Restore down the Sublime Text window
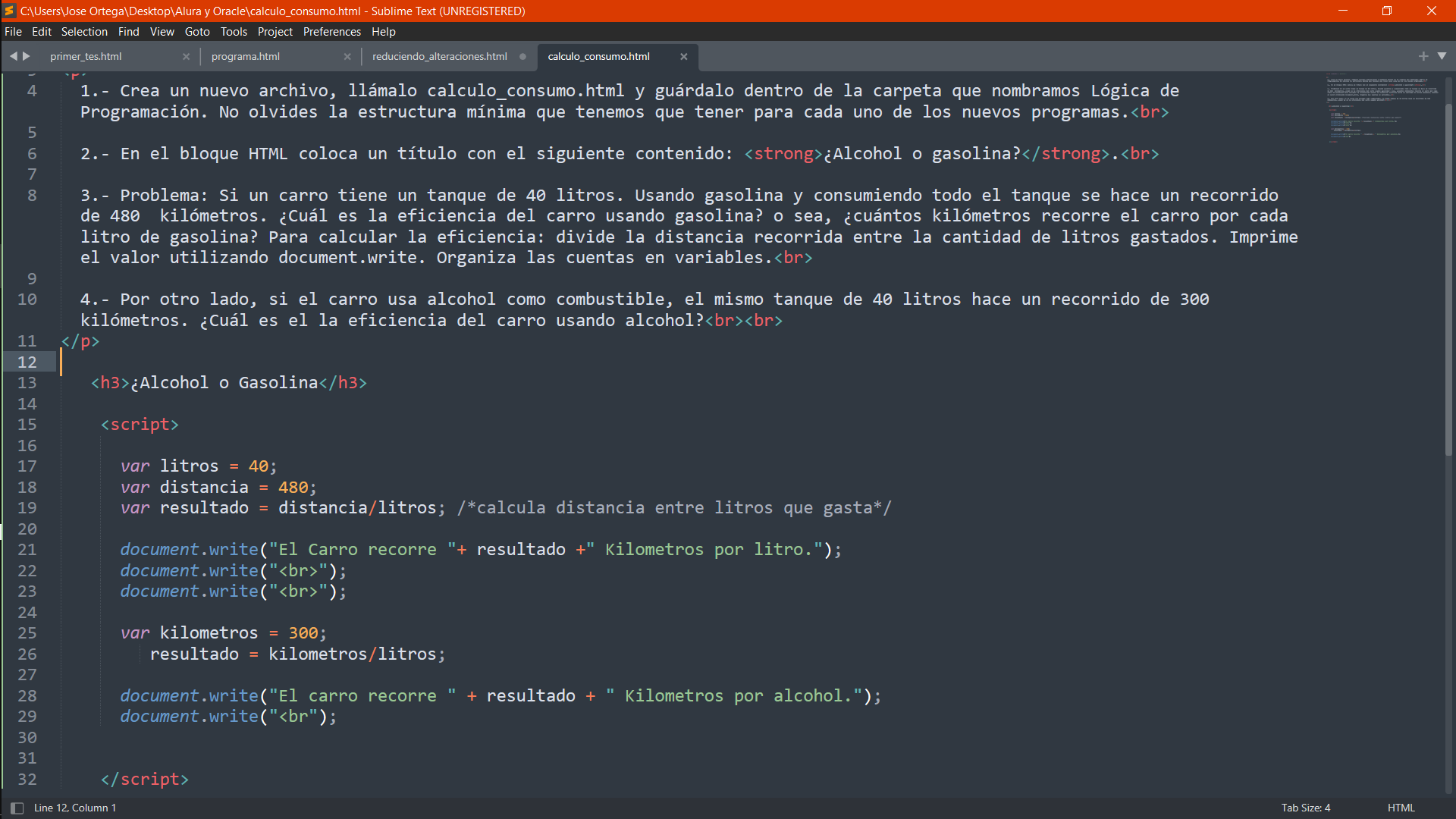 [1387, 11]
